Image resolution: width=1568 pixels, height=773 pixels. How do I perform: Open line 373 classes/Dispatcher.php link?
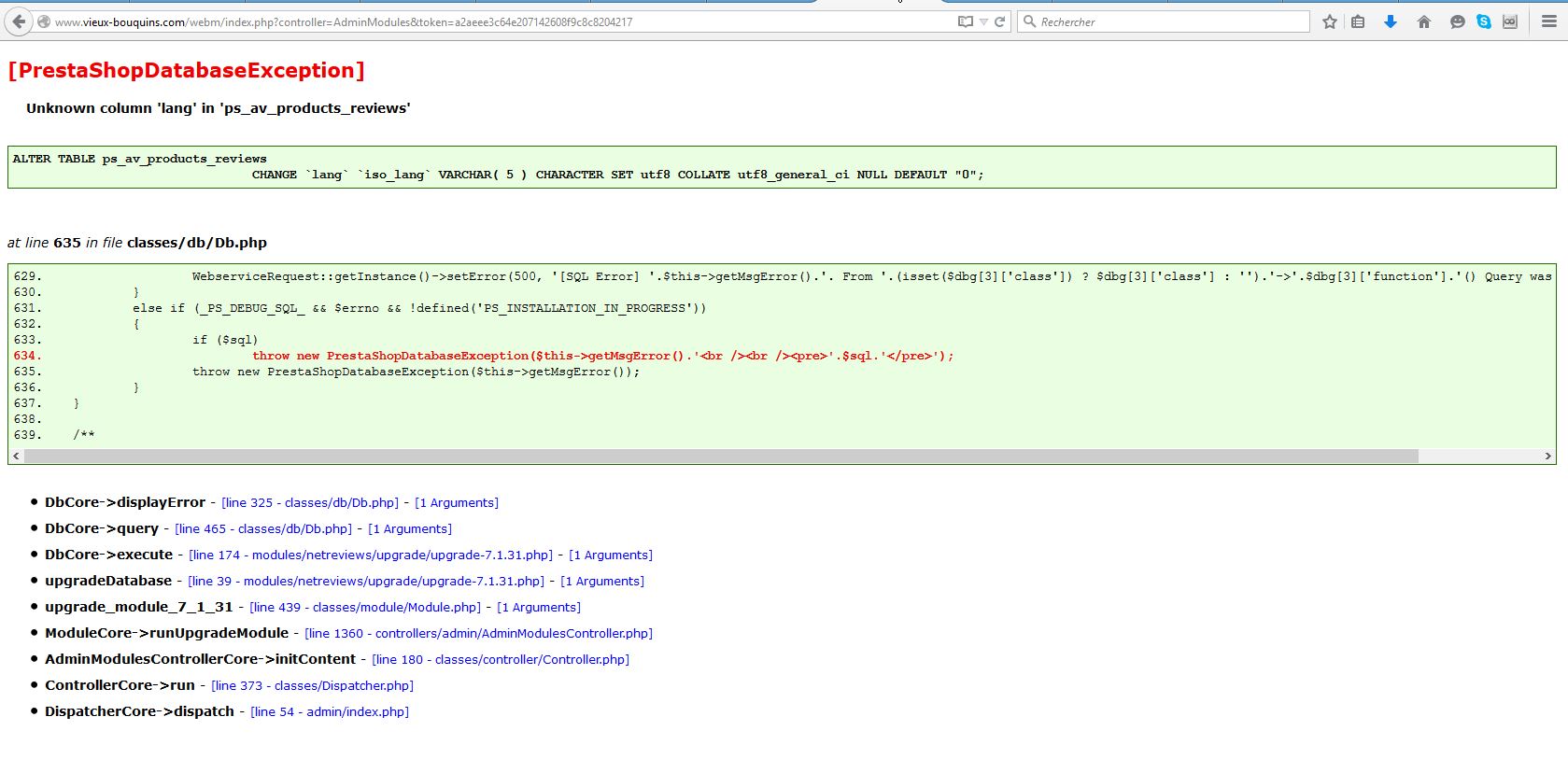[313, 686]
